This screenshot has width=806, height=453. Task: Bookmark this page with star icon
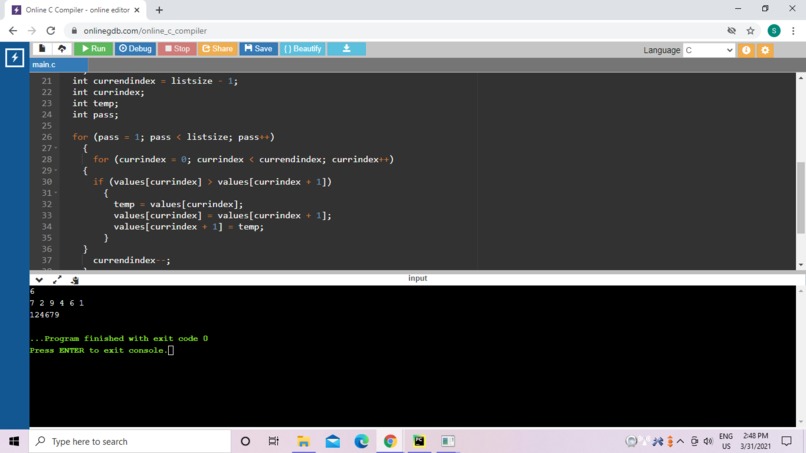[750, 31]
